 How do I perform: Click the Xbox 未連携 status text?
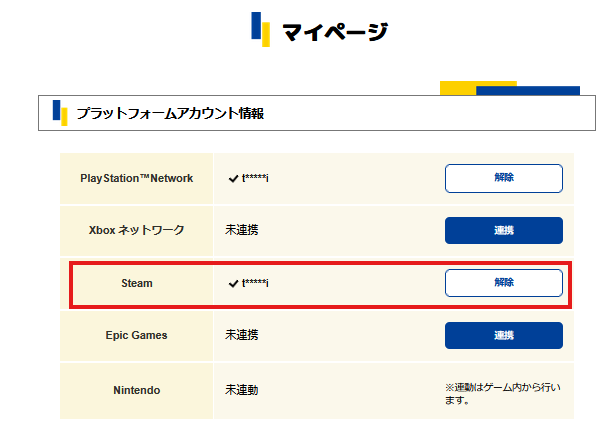point(242,230)
